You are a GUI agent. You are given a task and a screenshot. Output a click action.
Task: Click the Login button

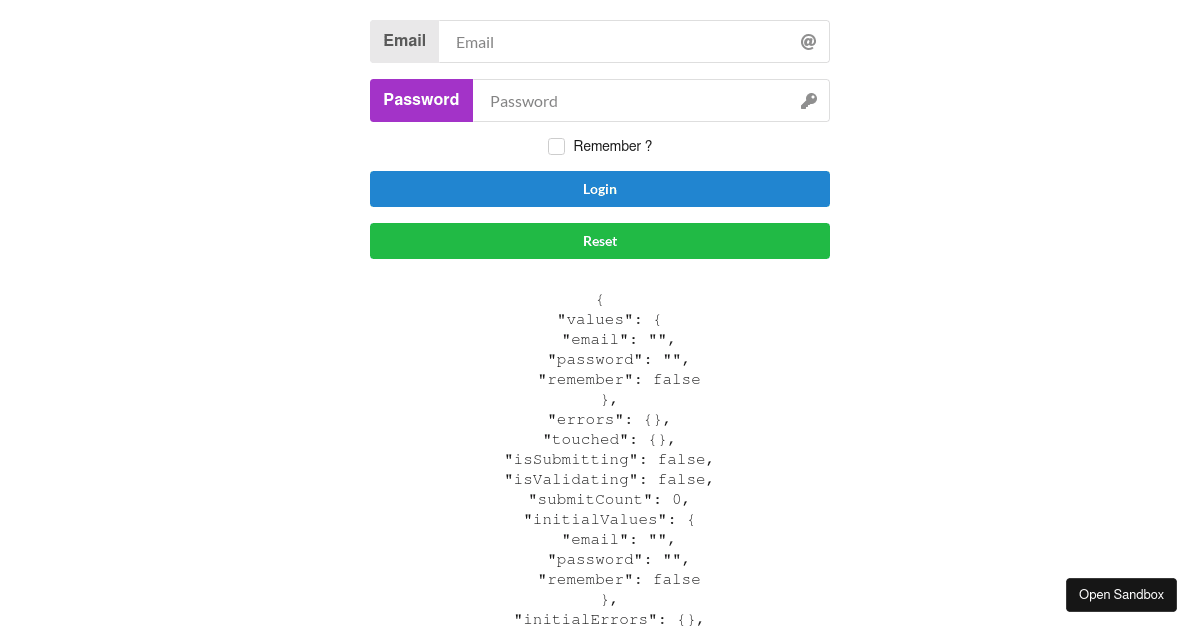point(600,189)
